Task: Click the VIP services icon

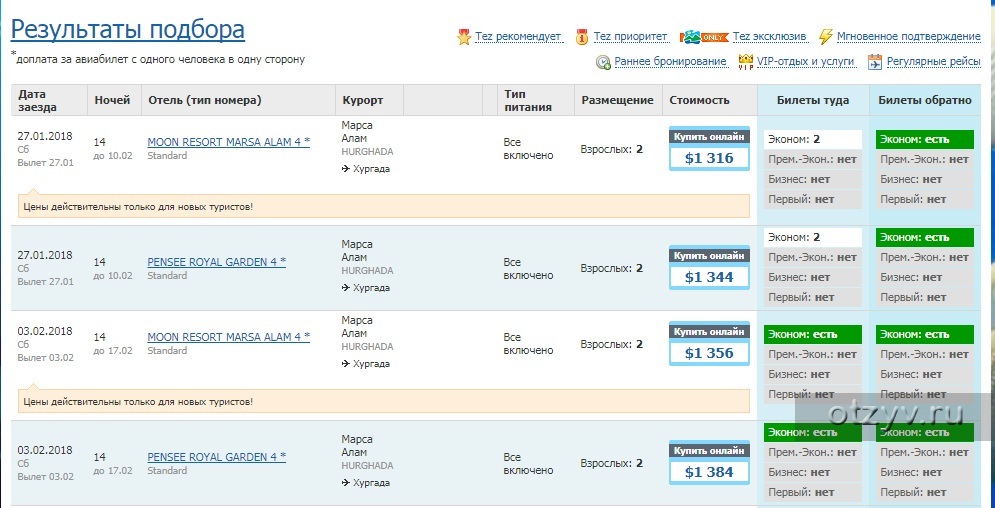Action: [x=745, y=62]
